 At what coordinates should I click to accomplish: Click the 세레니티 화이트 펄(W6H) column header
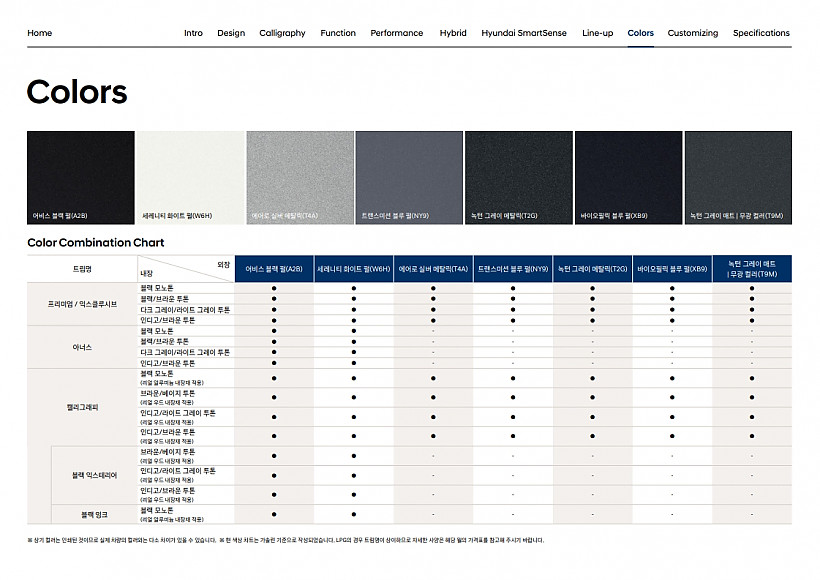[x=354, y=269]
